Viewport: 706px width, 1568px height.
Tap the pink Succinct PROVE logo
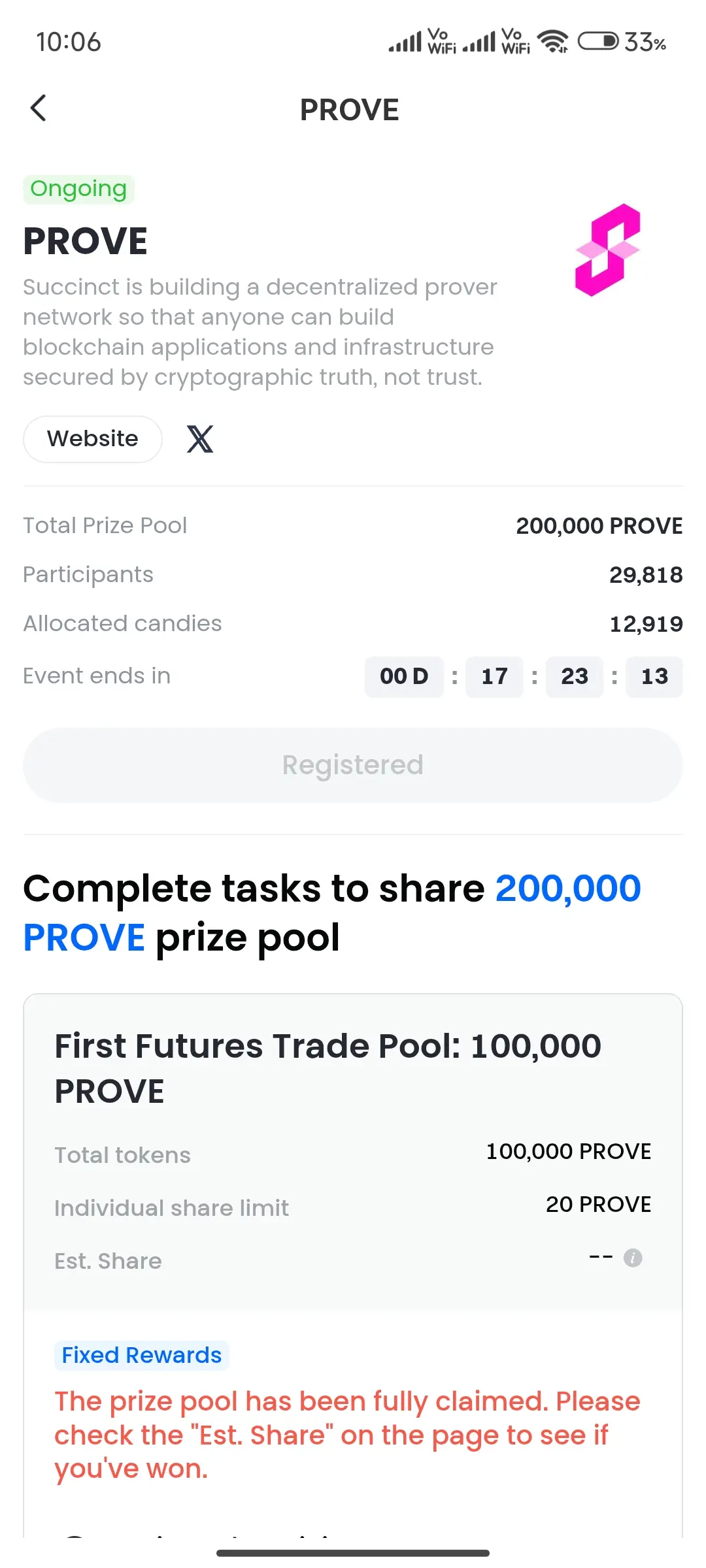tap(608, 250)
